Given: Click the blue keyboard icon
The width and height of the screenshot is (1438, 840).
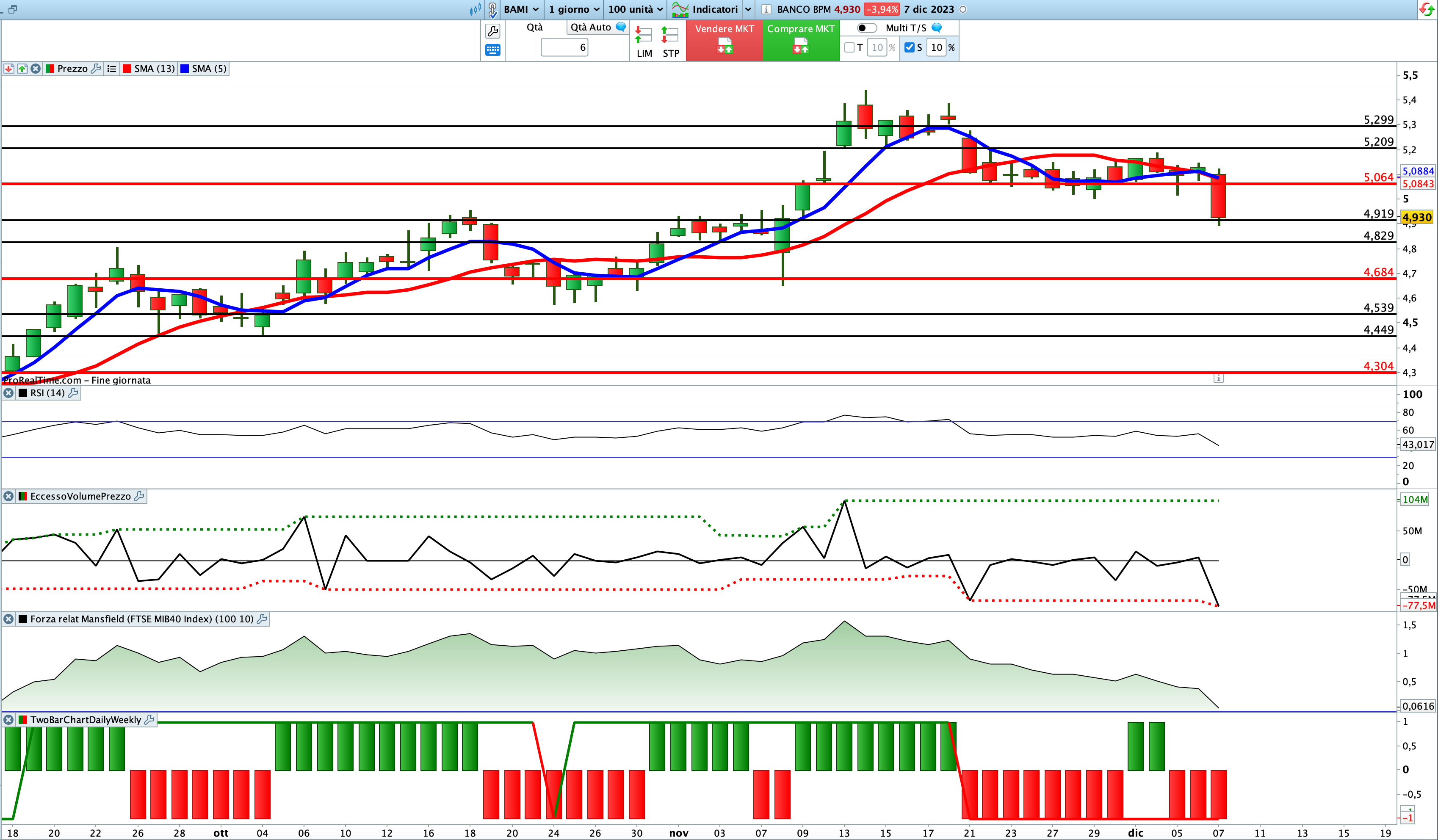Looking at the screenshot, I should click(492, 50).
